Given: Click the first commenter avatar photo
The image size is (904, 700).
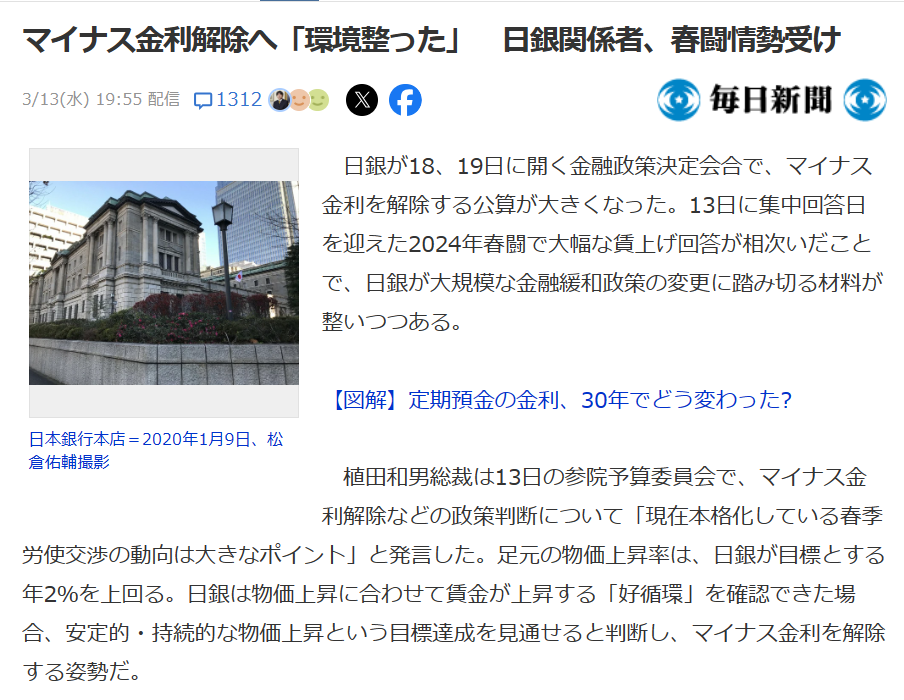Looking at the screenshot, I should pos(279,100).
